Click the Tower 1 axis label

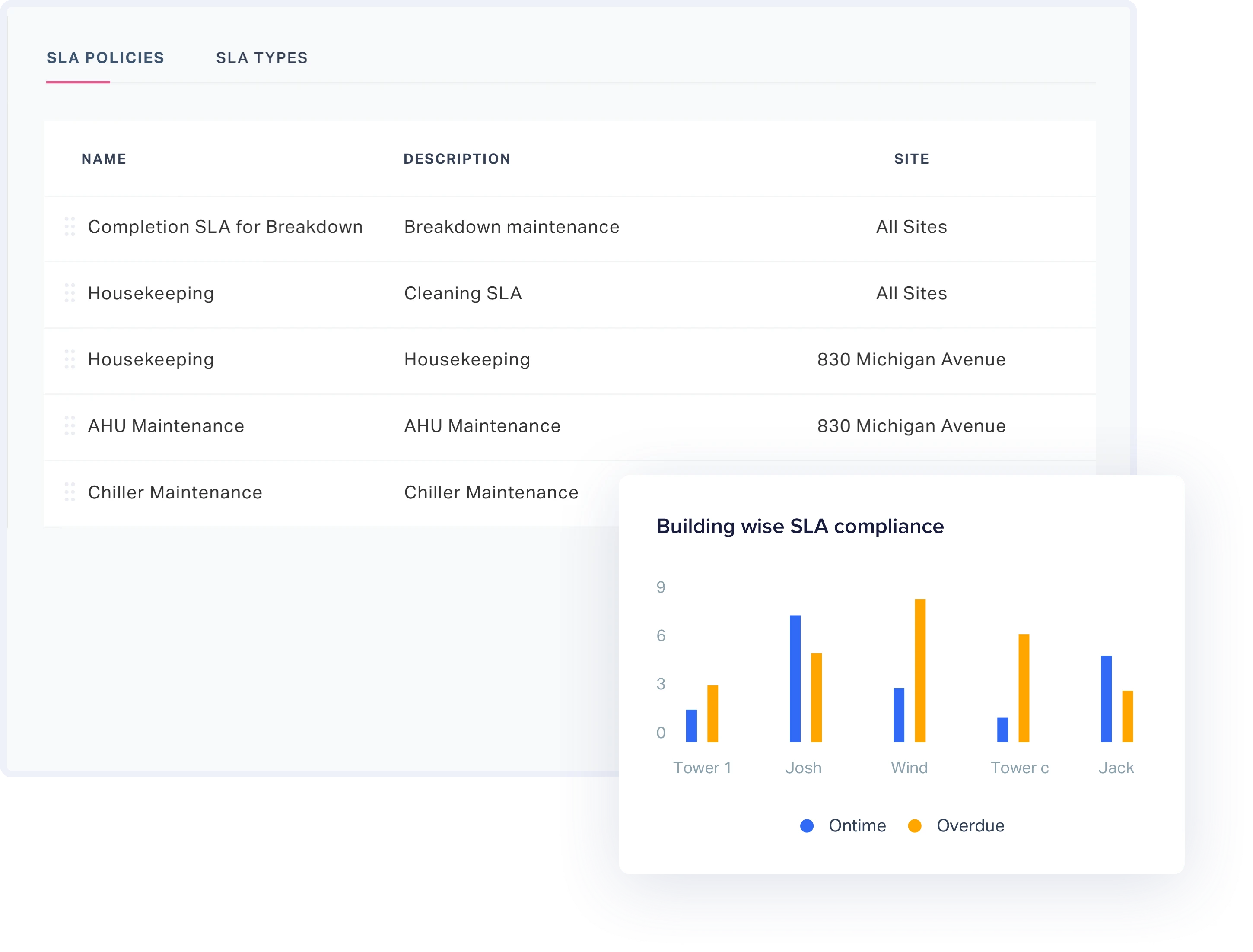click(703, 767)
